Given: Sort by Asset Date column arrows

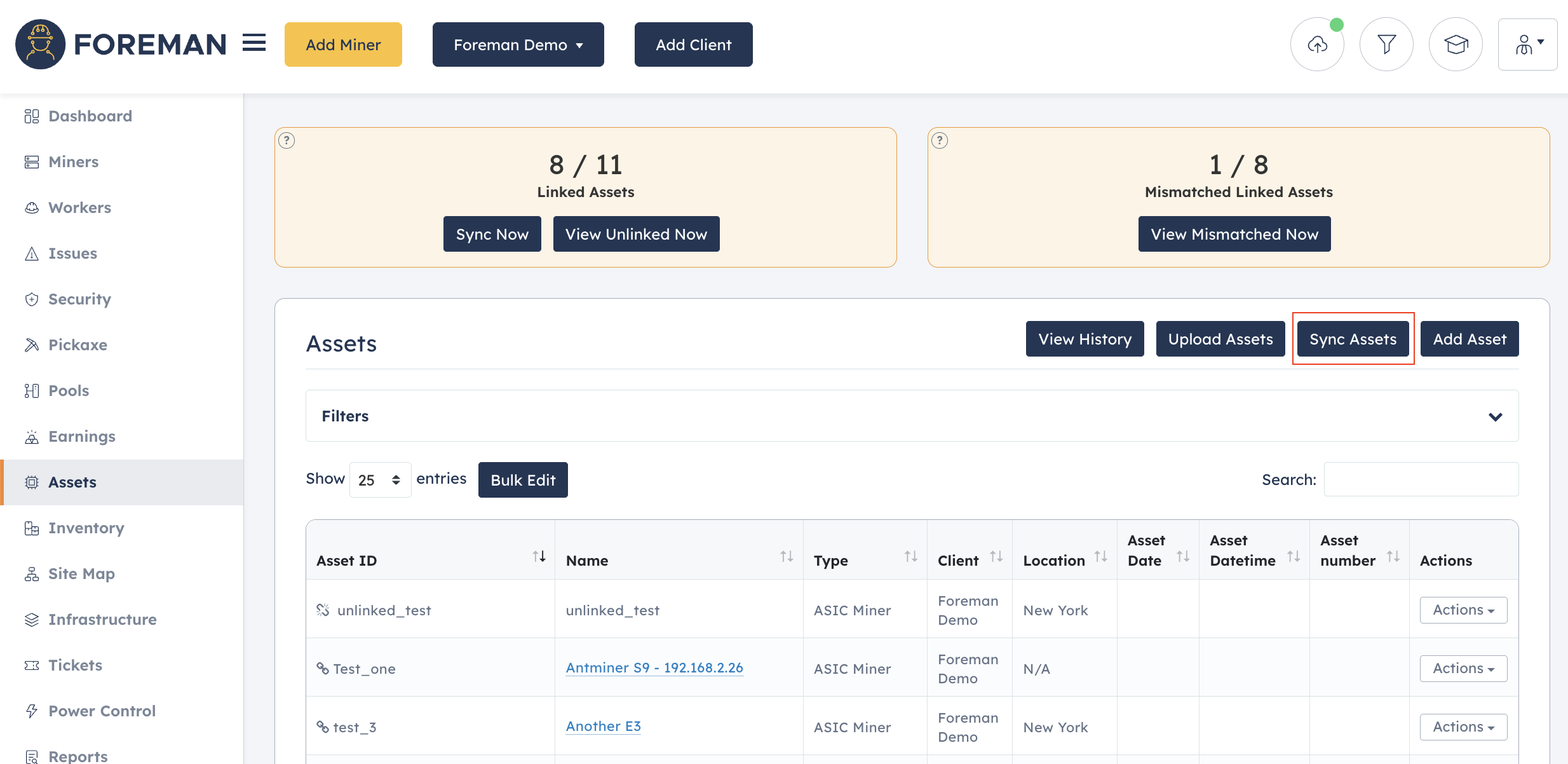Looking at the screenshot, I should [x=1183, y=557].
